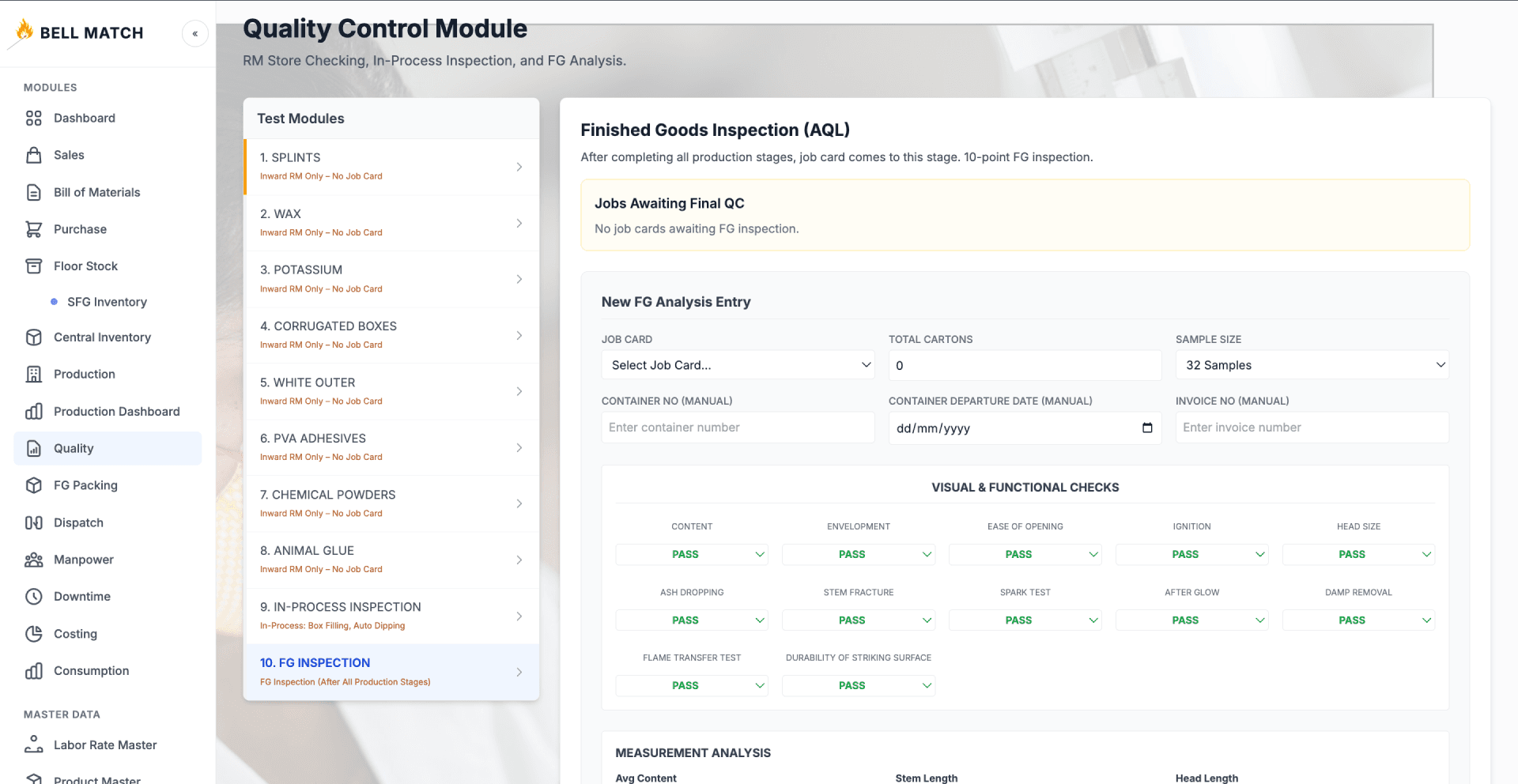This screenshot has width=1518, height=784.
Task: Open the EASE OF OPENING PASS dropdown
Action: pyautogui.click(x=1025, y=554)
